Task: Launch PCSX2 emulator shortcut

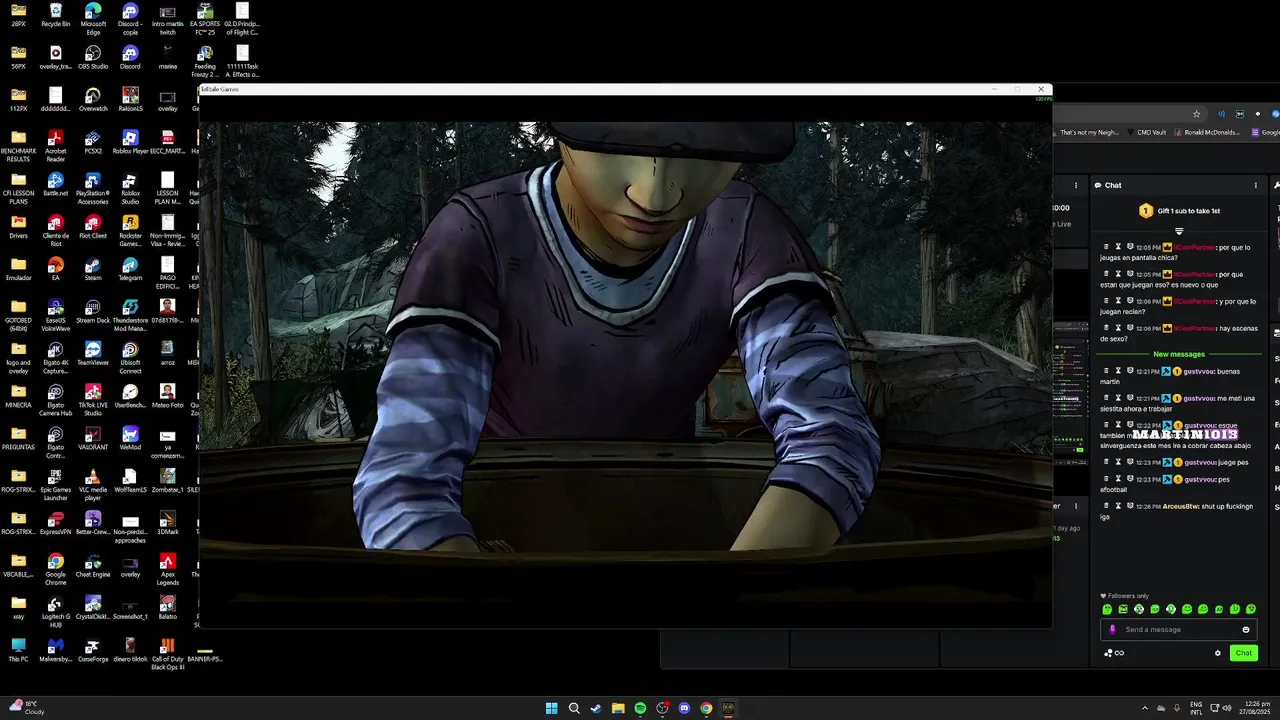Action: pyautogui.click(x=93, y=141)
